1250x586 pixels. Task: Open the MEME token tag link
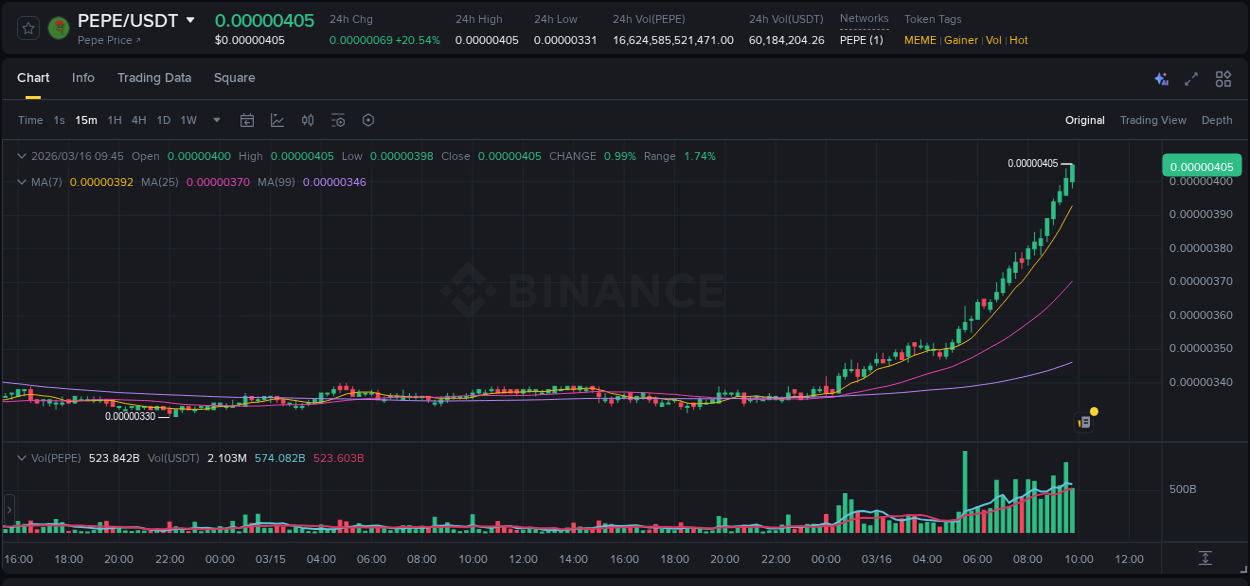tap(919, 40)
